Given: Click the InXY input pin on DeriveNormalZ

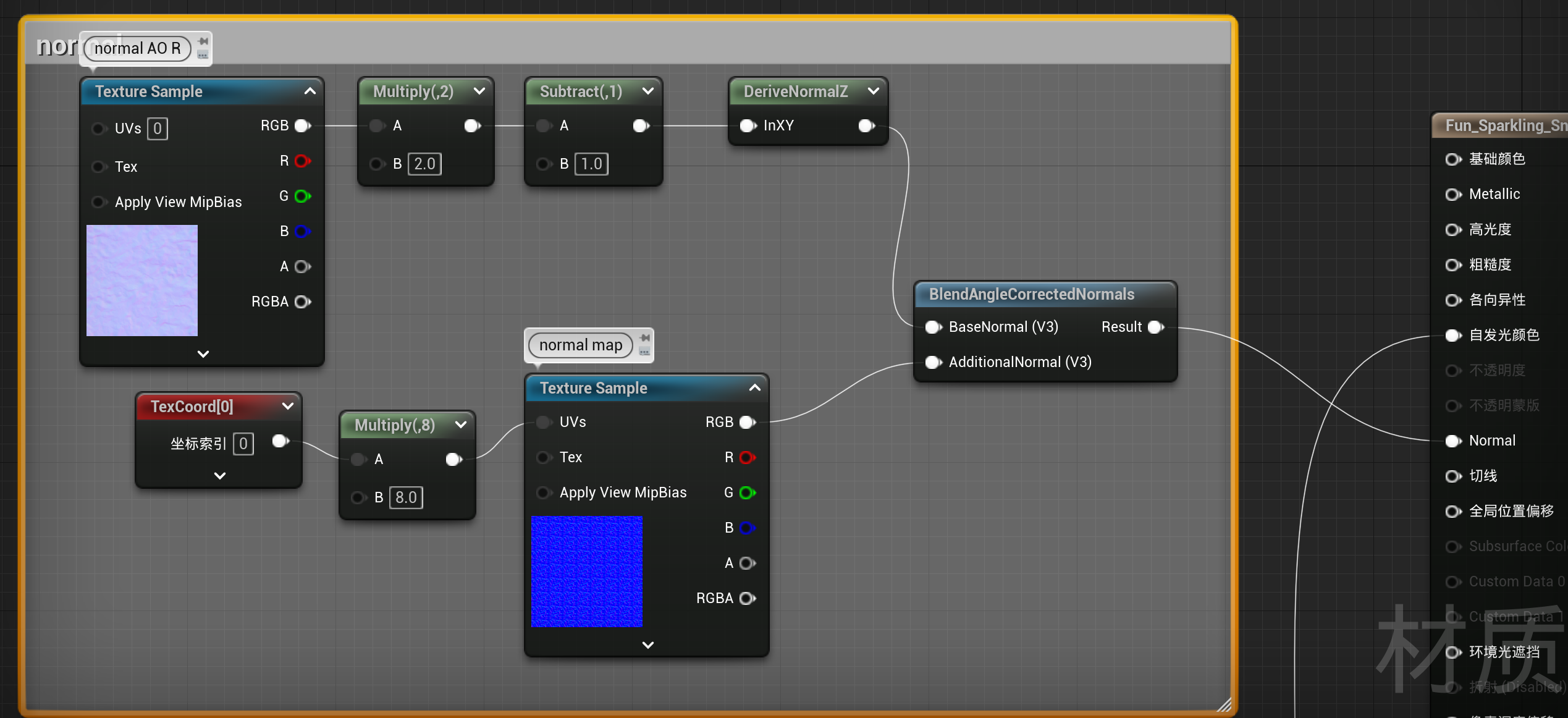Looking at the screenshot, I should [748, 126].
